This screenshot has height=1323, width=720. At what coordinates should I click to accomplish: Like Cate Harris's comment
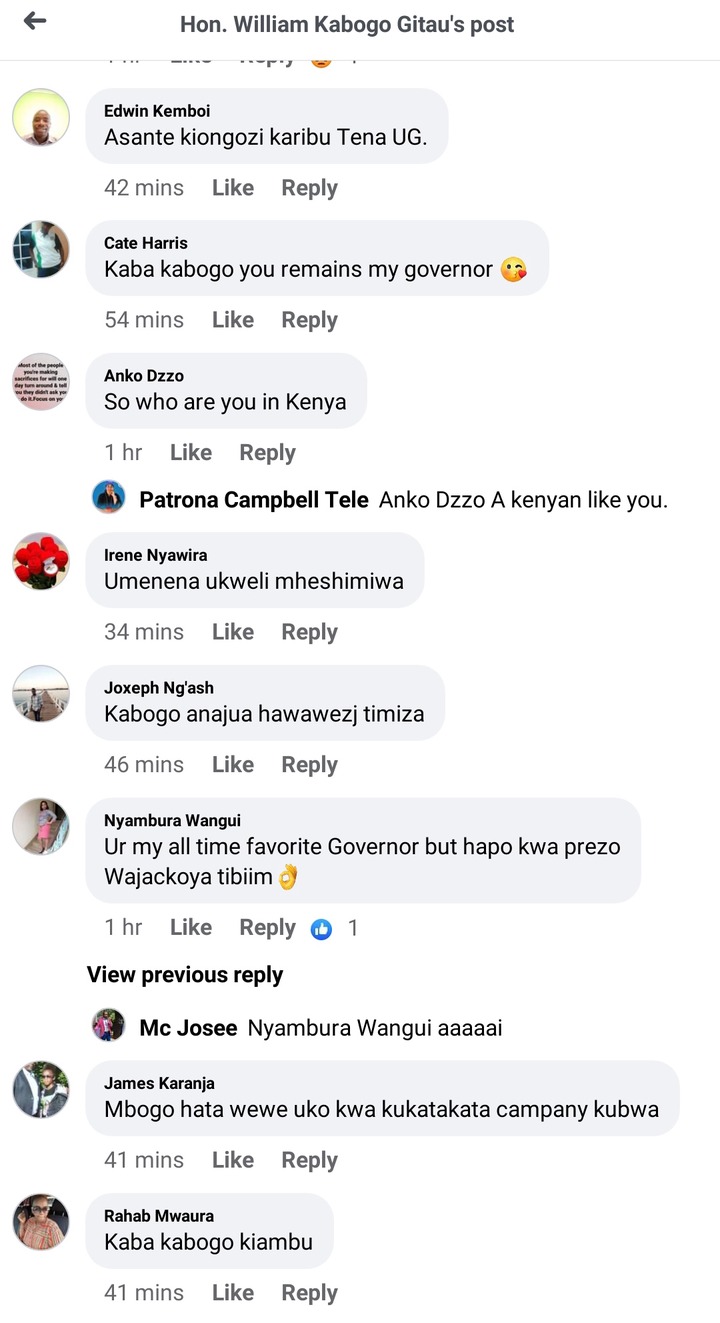coord(233,320)
